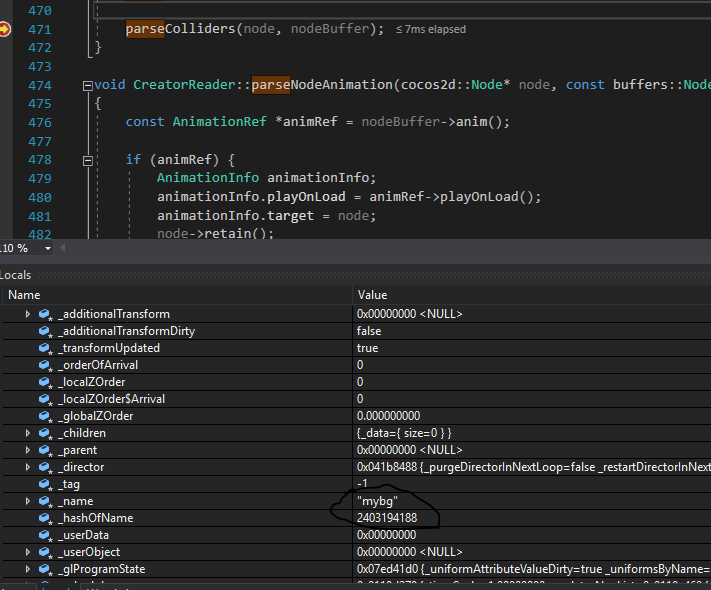Click the breakpoint marker on line 471
The height and width of the screenshot is (590, 711).
(5, 30)
